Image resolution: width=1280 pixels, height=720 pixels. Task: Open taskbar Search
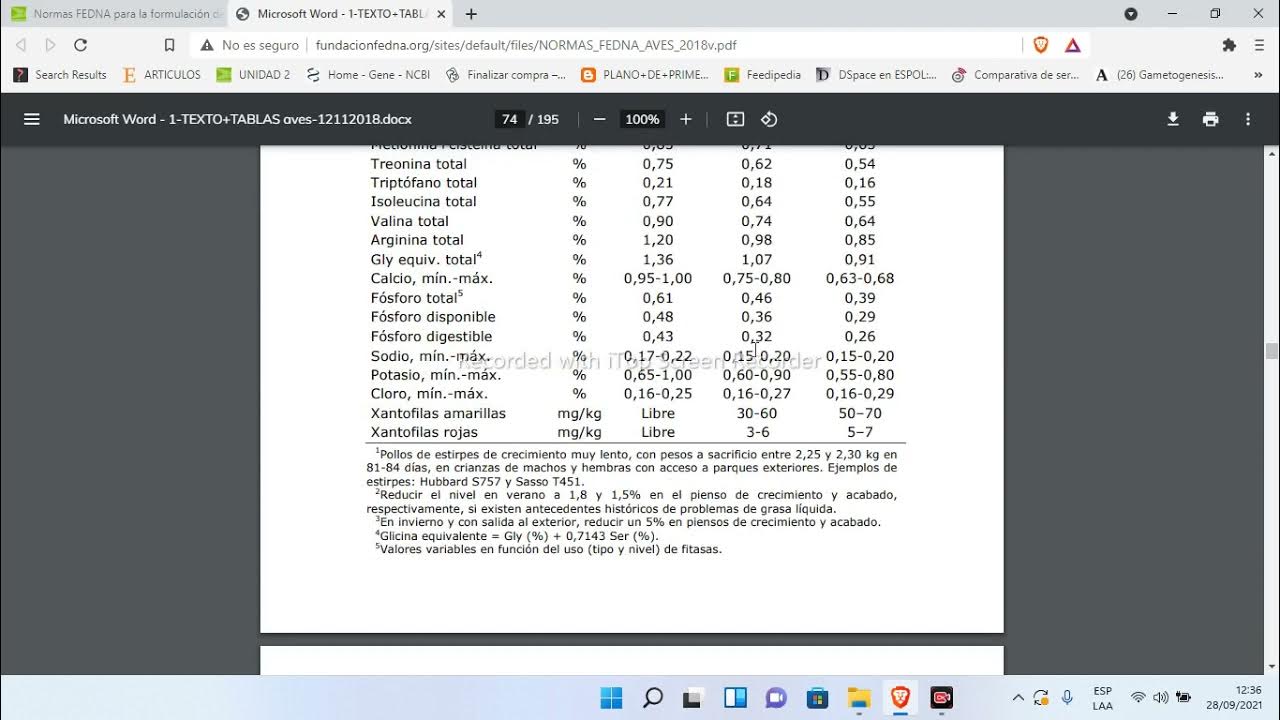tap(653, 697)
